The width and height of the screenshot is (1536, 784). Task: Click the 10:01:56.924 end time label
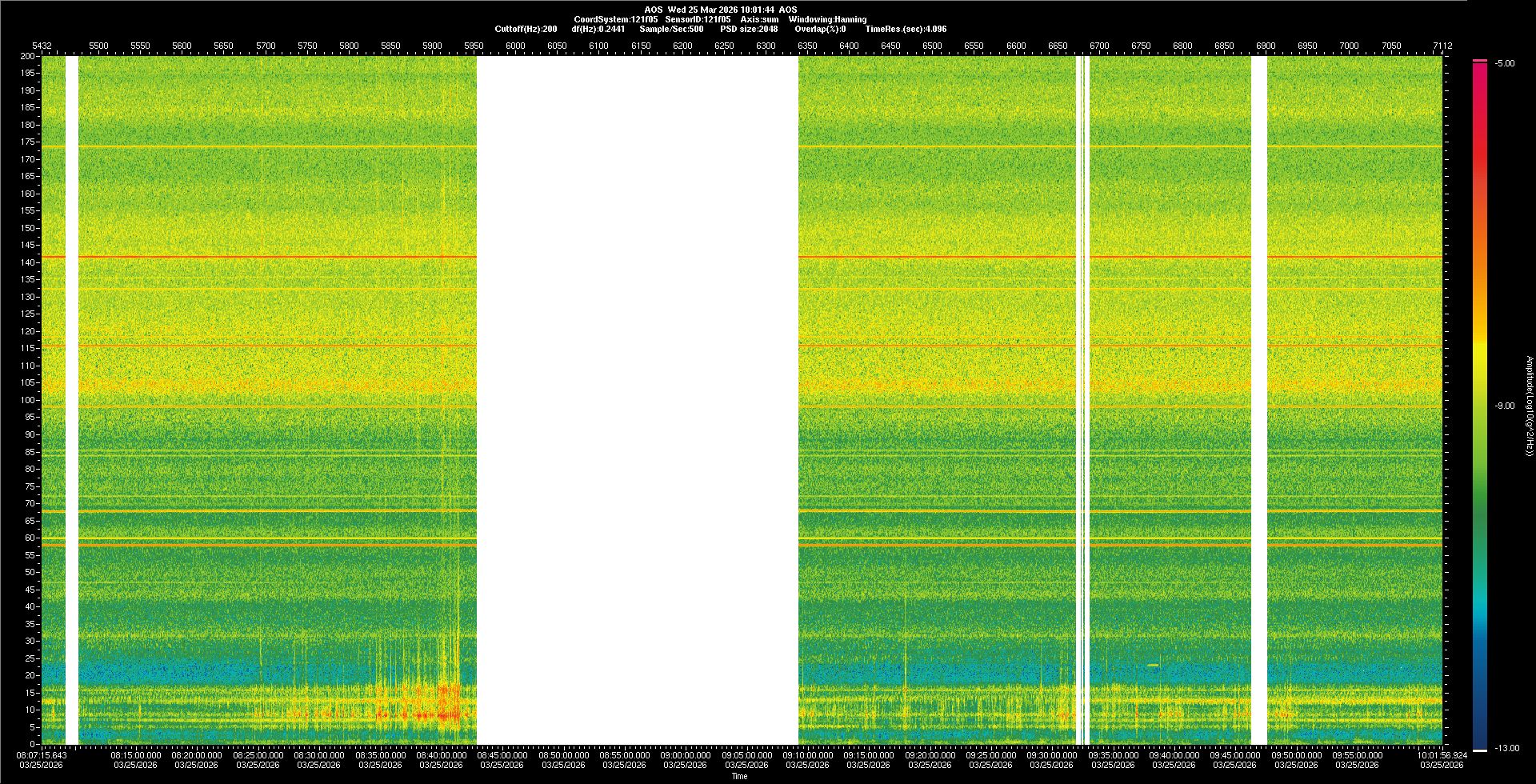click(1442, 755)
